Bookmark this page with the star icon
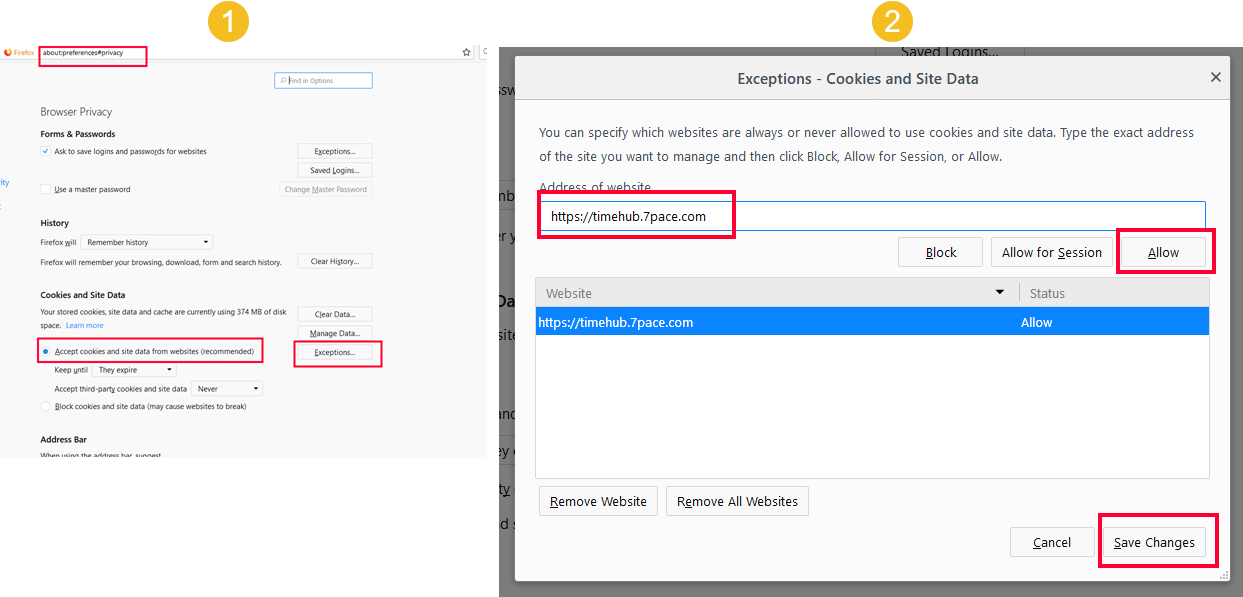The height and width of the screenshot is (597, 1243). [x=466, y=52]
